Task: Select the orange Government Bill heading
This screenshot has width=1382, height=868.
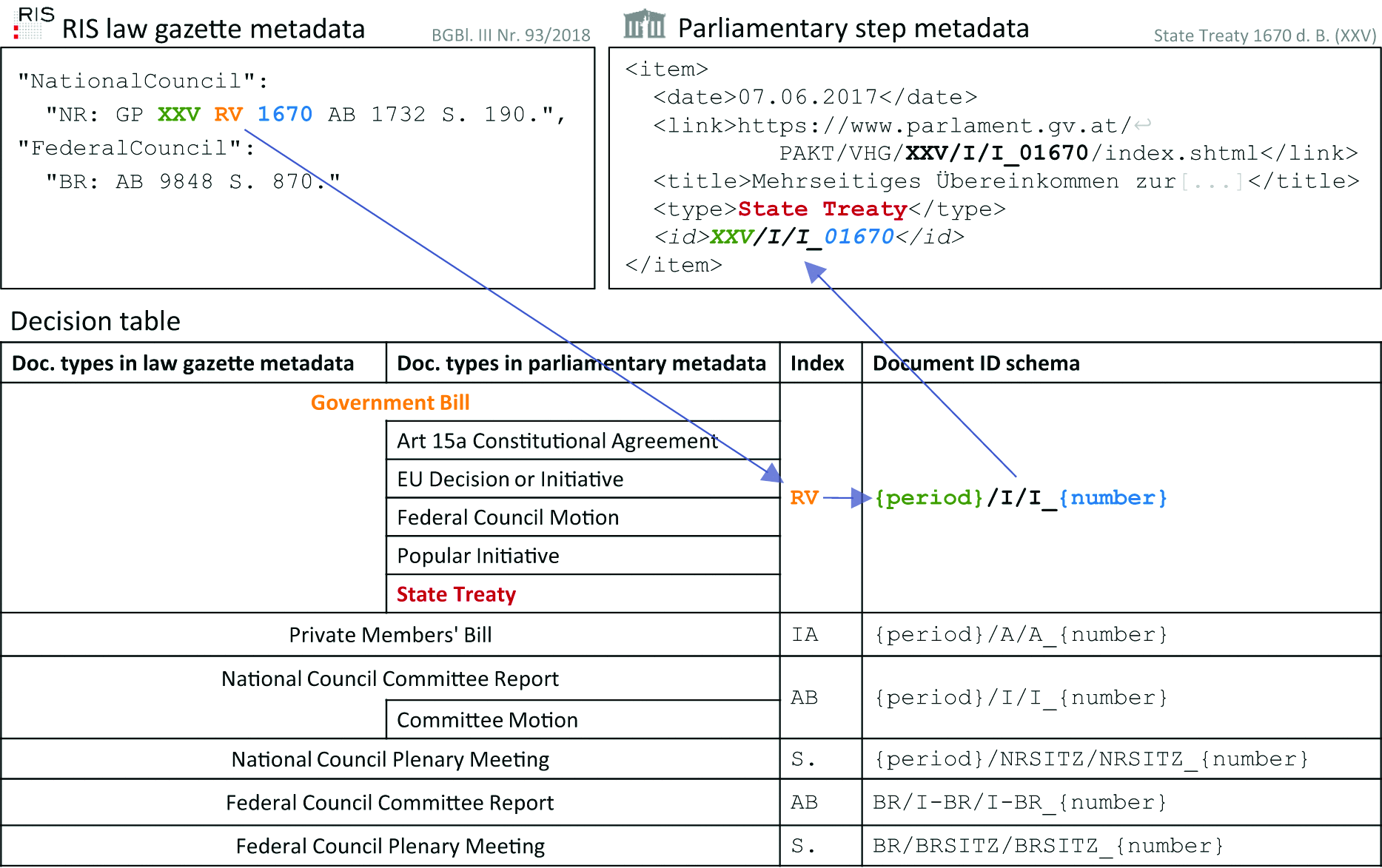Action: tap(390, 403)
